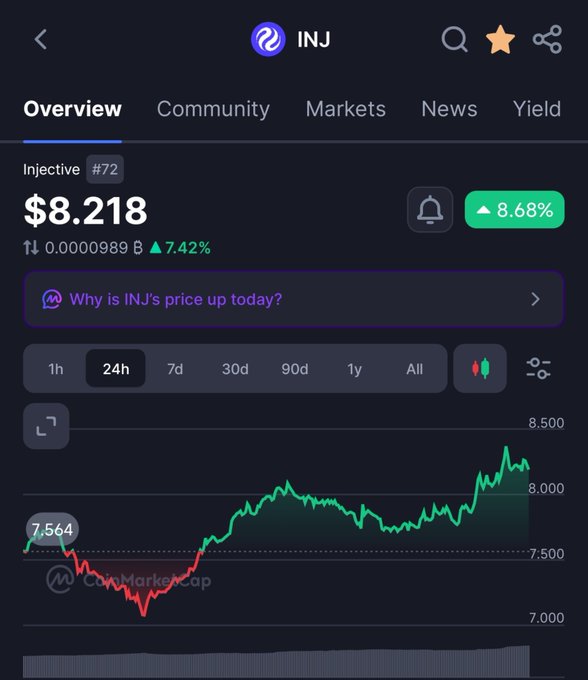Switch chart to candlestick view
Image resolution: width=588 pixels, height=680 pixels.
pos(480,369)
